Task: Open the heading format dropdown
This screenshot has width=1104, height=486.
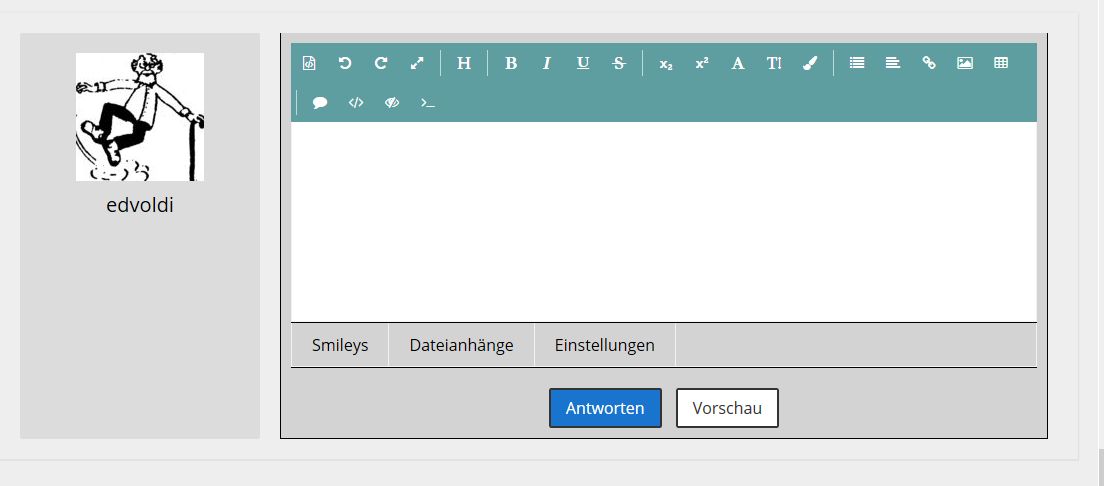Action: click(x=464, y=63)
